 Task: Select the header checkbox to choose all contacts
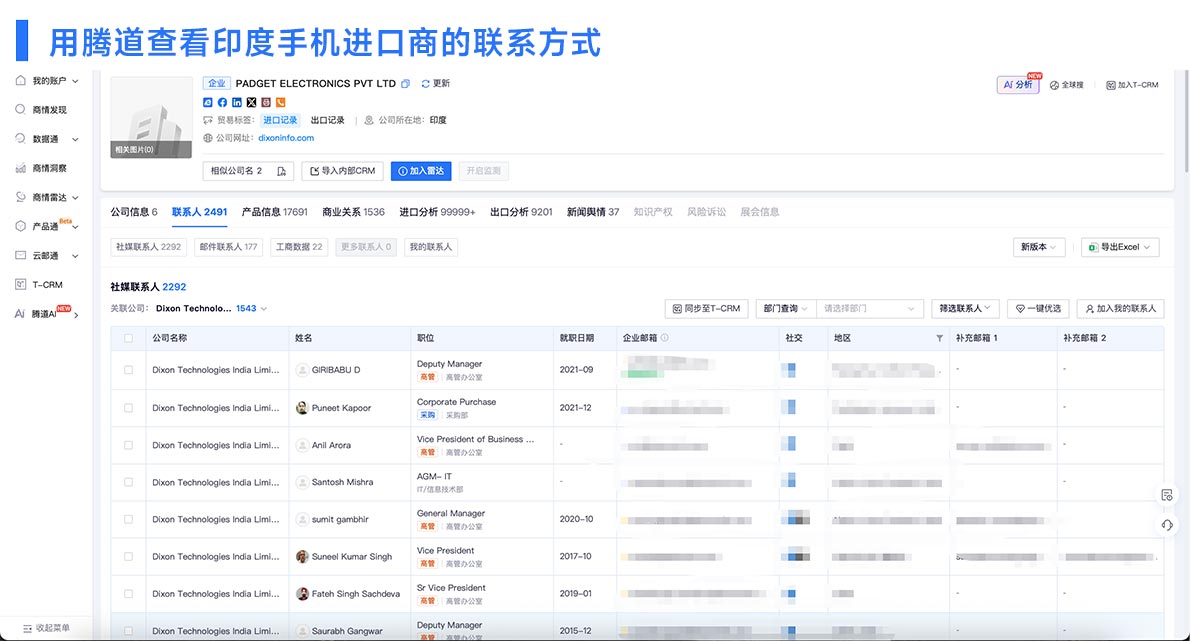click(127, 338)
